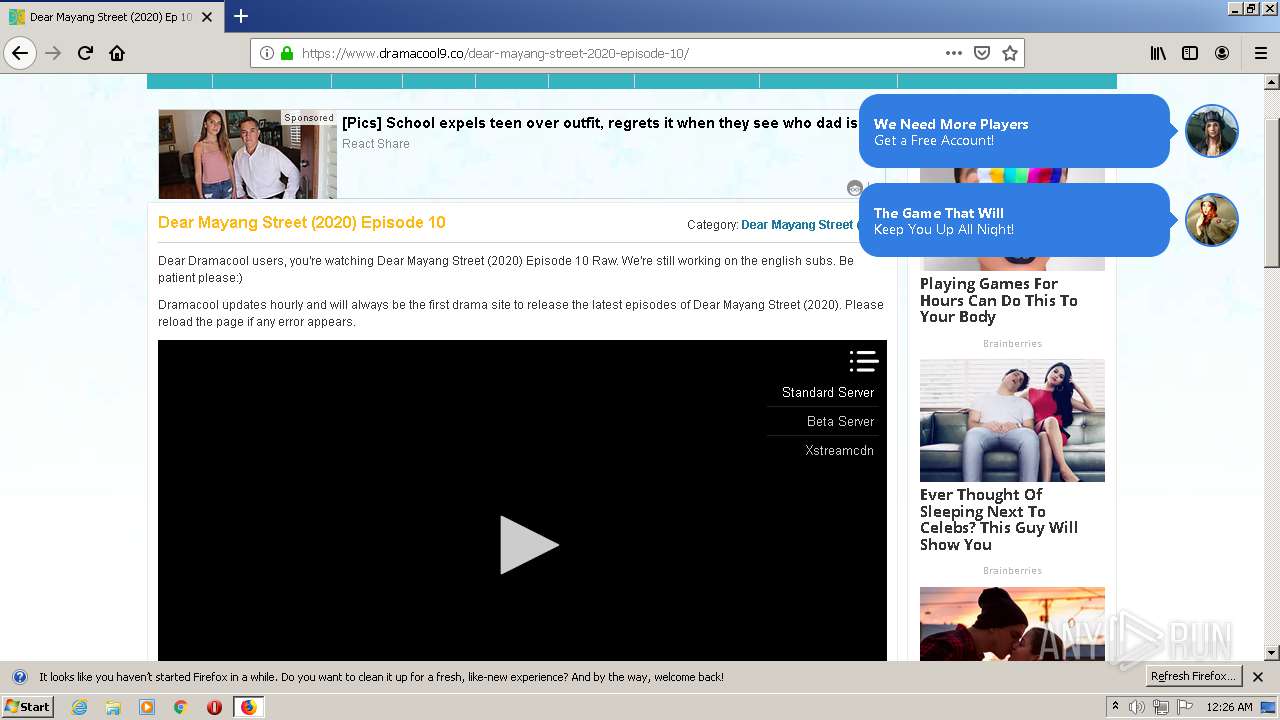Play the episode video
This screenshot has width=1280, height=720.
(528, 545)
